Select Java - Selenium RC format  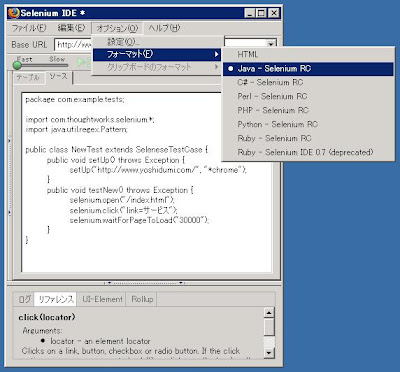coord(308,69)
